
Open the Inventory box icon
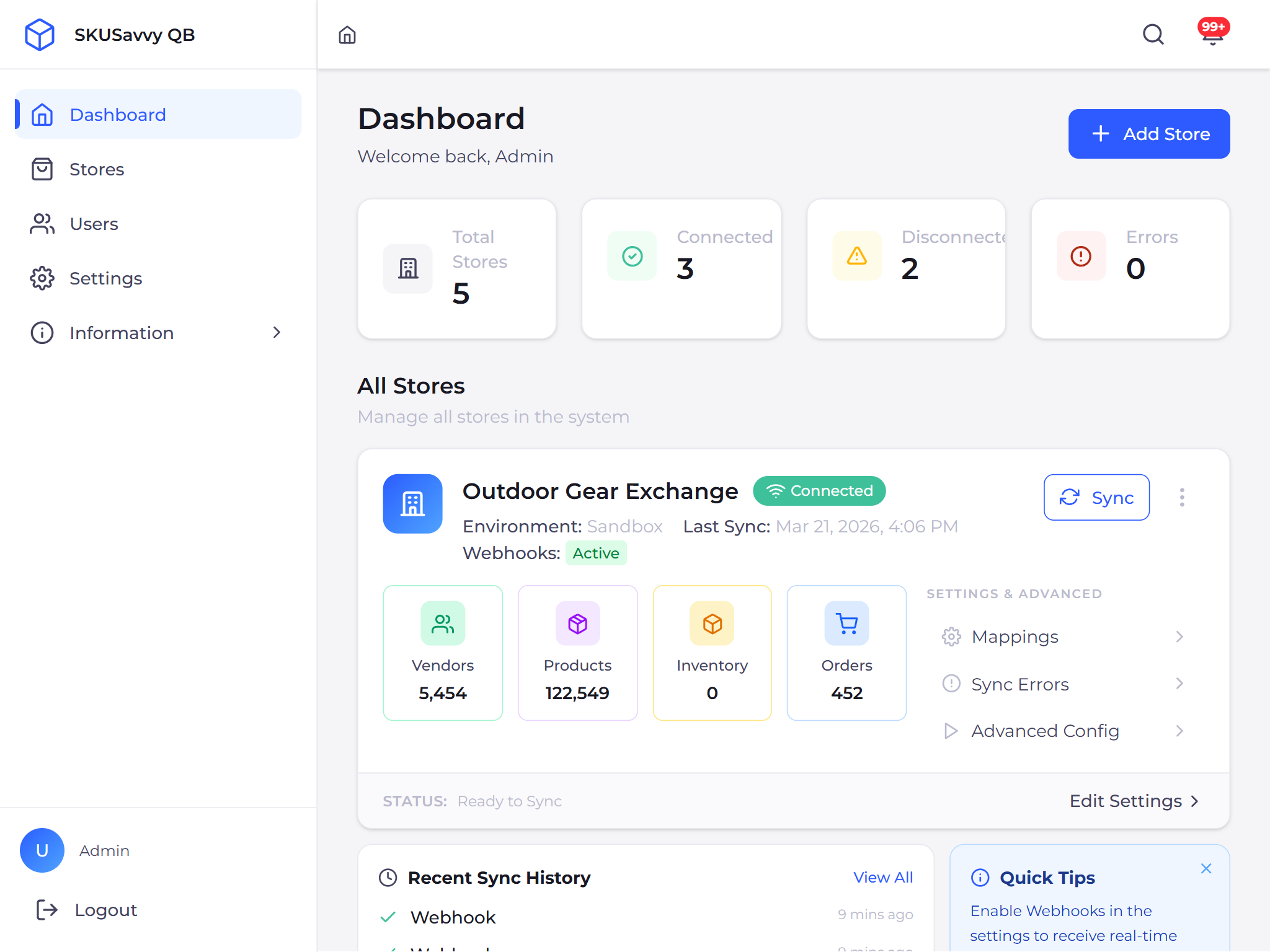712,624
